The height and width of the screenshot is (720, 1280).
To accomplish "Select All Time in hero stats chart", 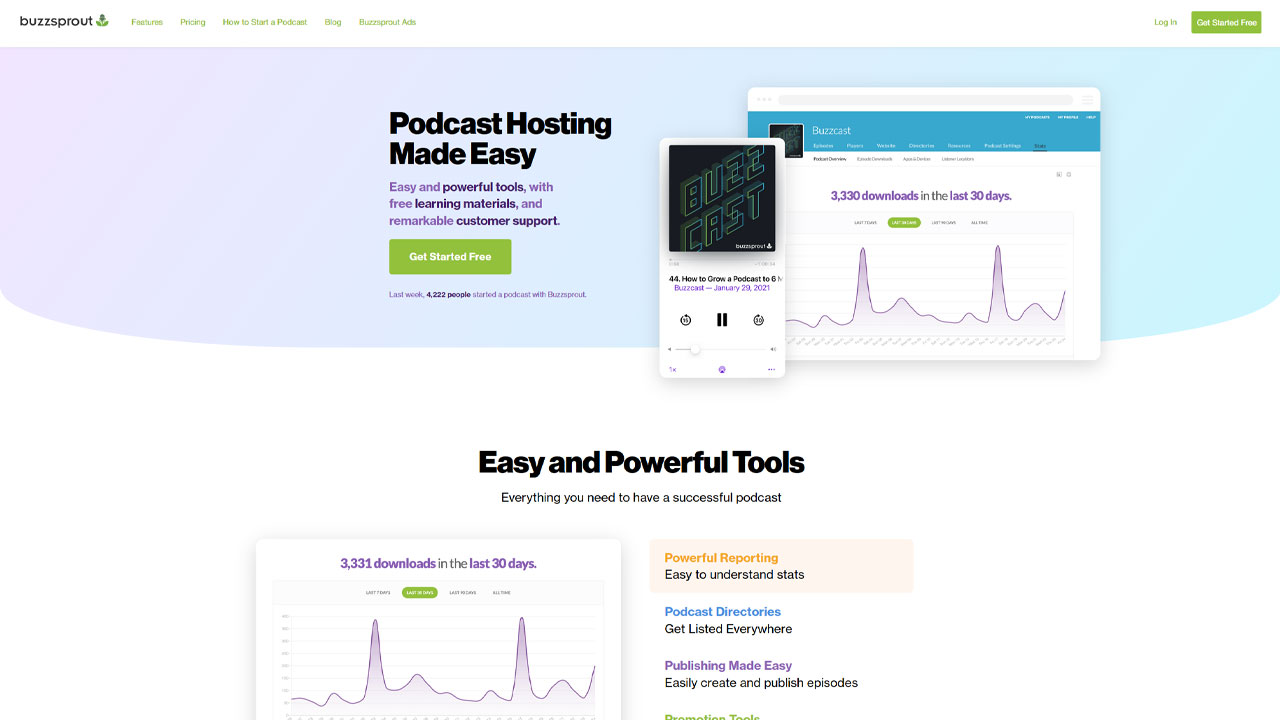I will 979,223.
